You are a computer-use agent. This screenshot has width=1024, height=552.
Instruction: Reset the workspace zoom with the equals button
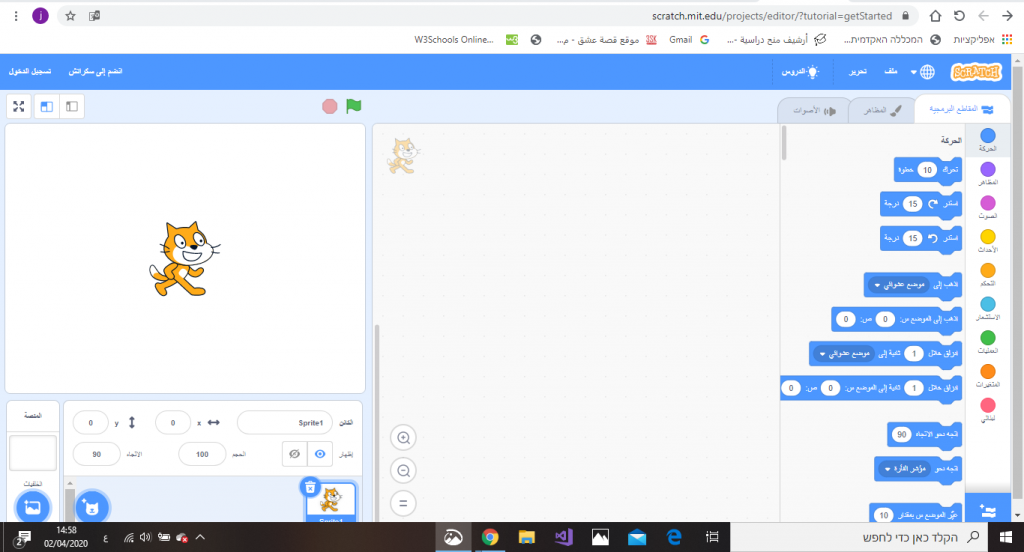coord(404,503)
